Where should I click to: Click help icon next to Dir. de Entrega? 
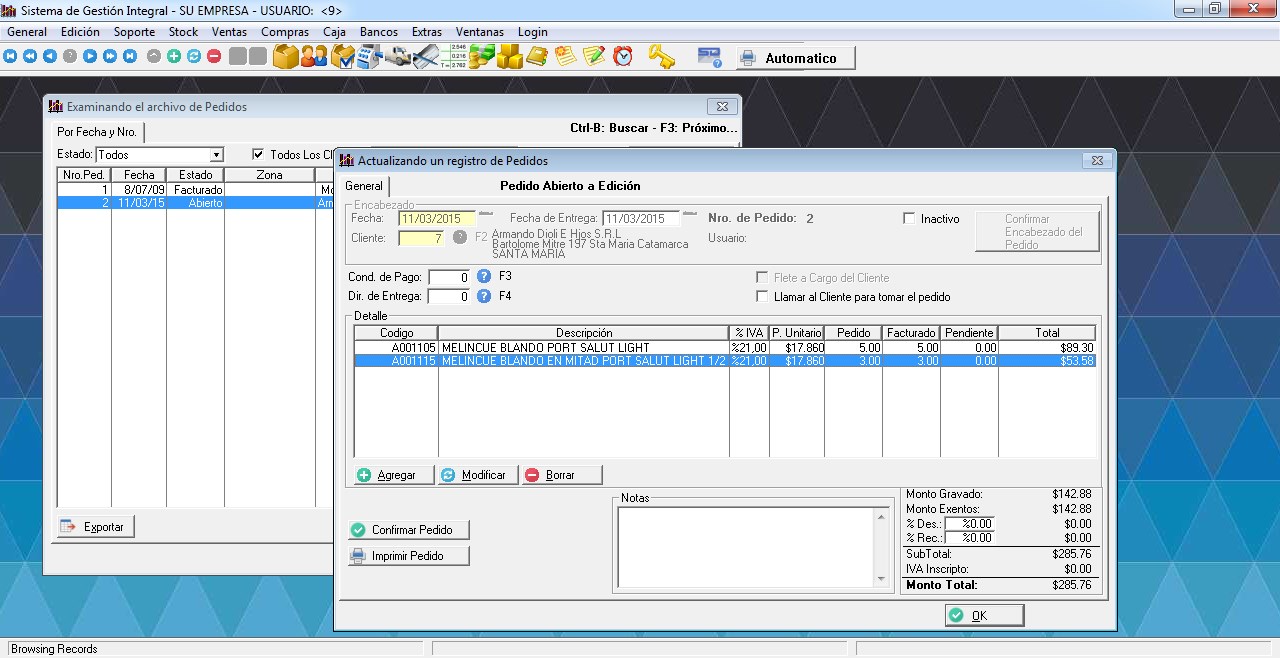click(484, 296)
